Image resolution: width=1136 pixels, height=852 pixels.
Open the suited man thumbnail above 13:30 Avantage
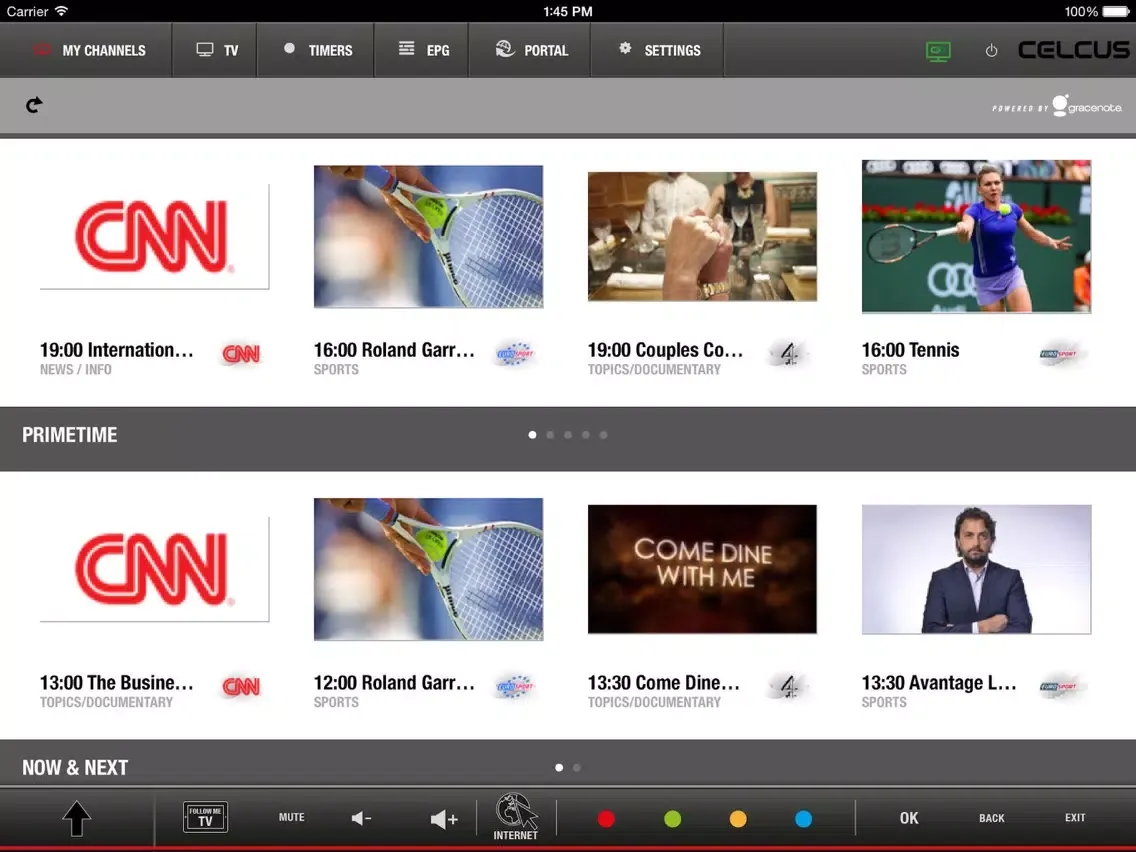coord(976,569)
